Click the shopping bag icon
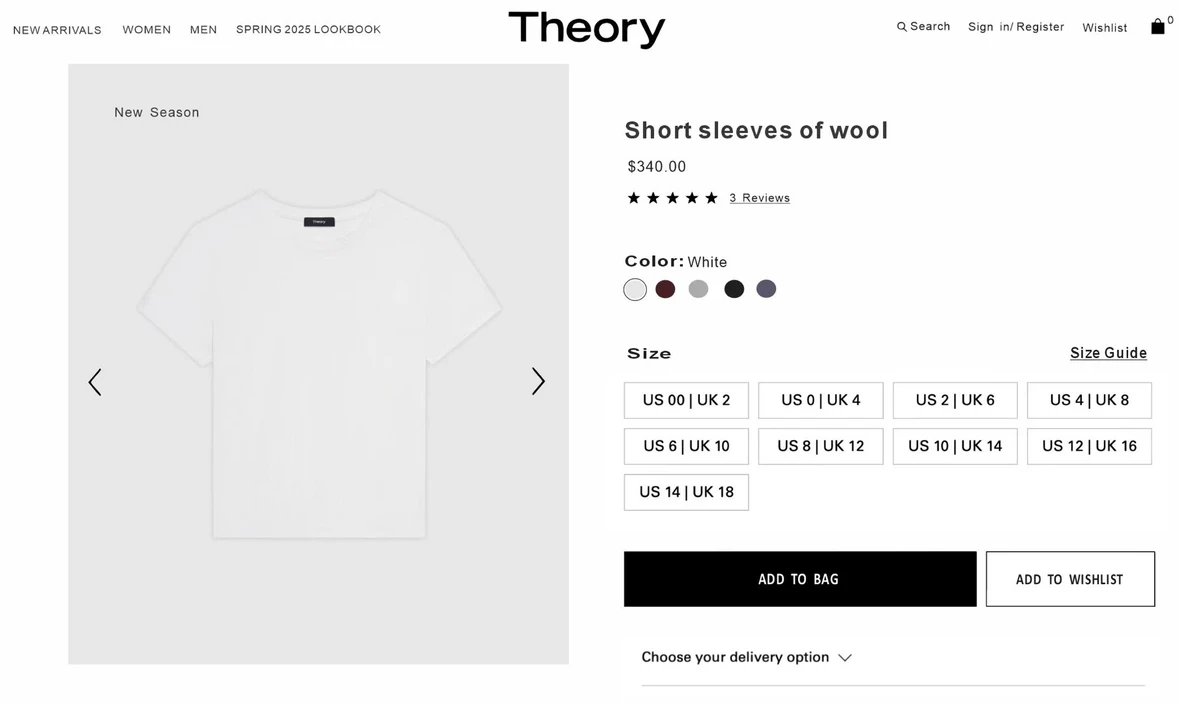 1158,27
